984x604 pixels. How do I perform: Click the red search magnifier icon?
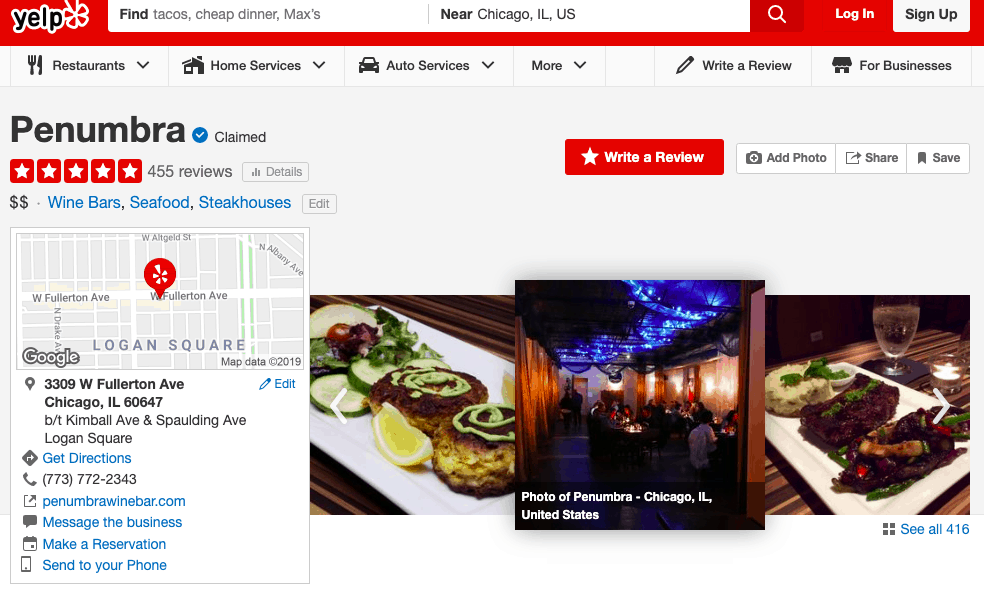click(x=777, y=16)
